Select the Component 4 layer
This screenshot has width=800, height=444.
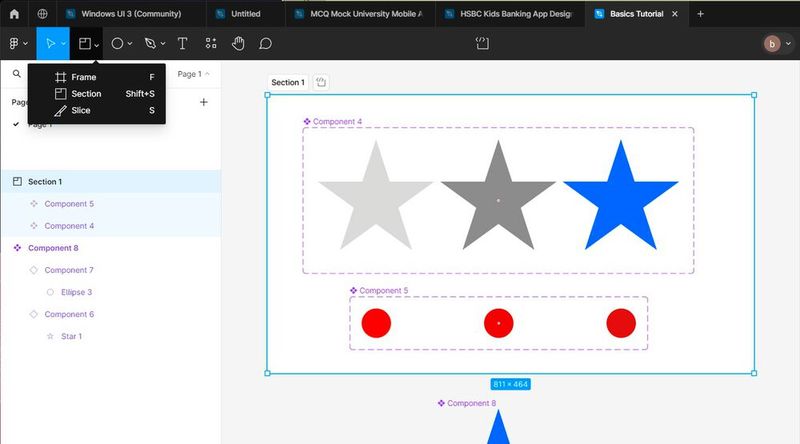pyautogui.click(x=111, y=226)
